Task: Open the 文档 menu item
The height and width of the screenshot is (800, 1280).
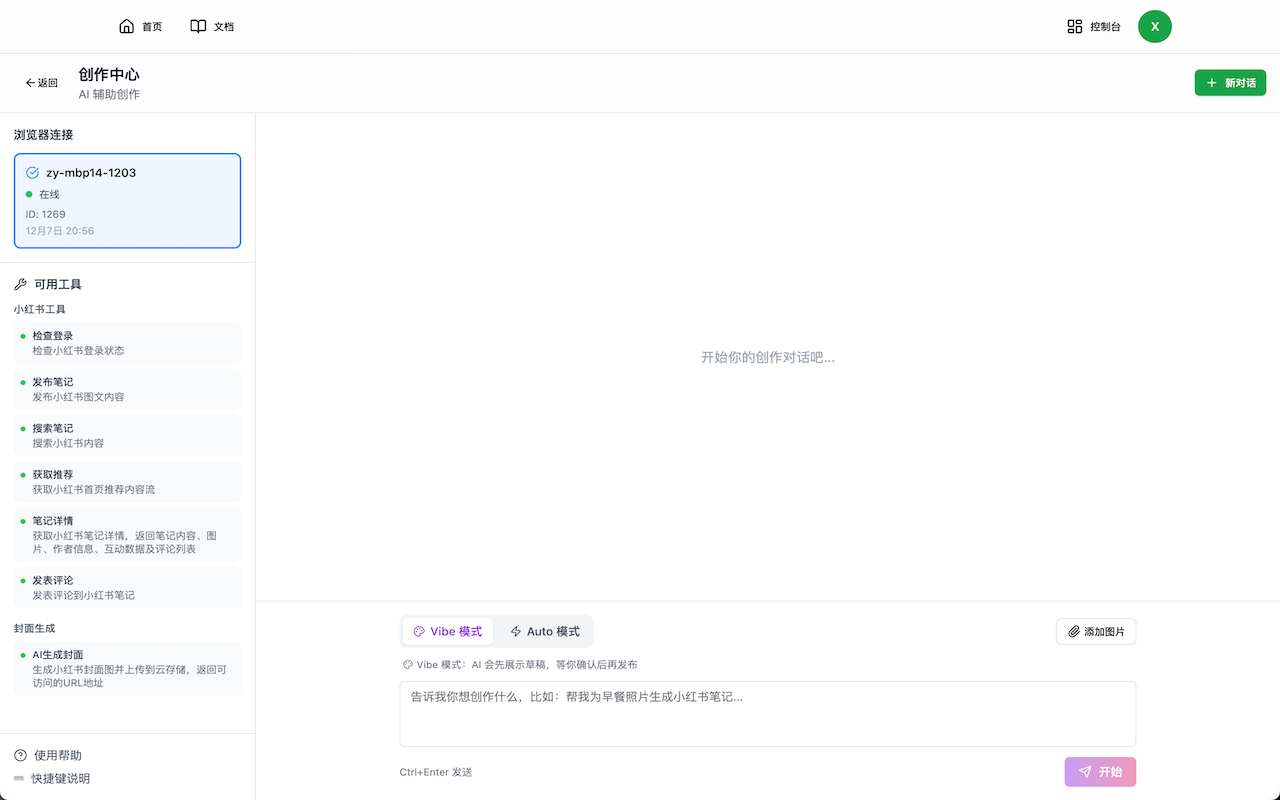Action: 211,25
